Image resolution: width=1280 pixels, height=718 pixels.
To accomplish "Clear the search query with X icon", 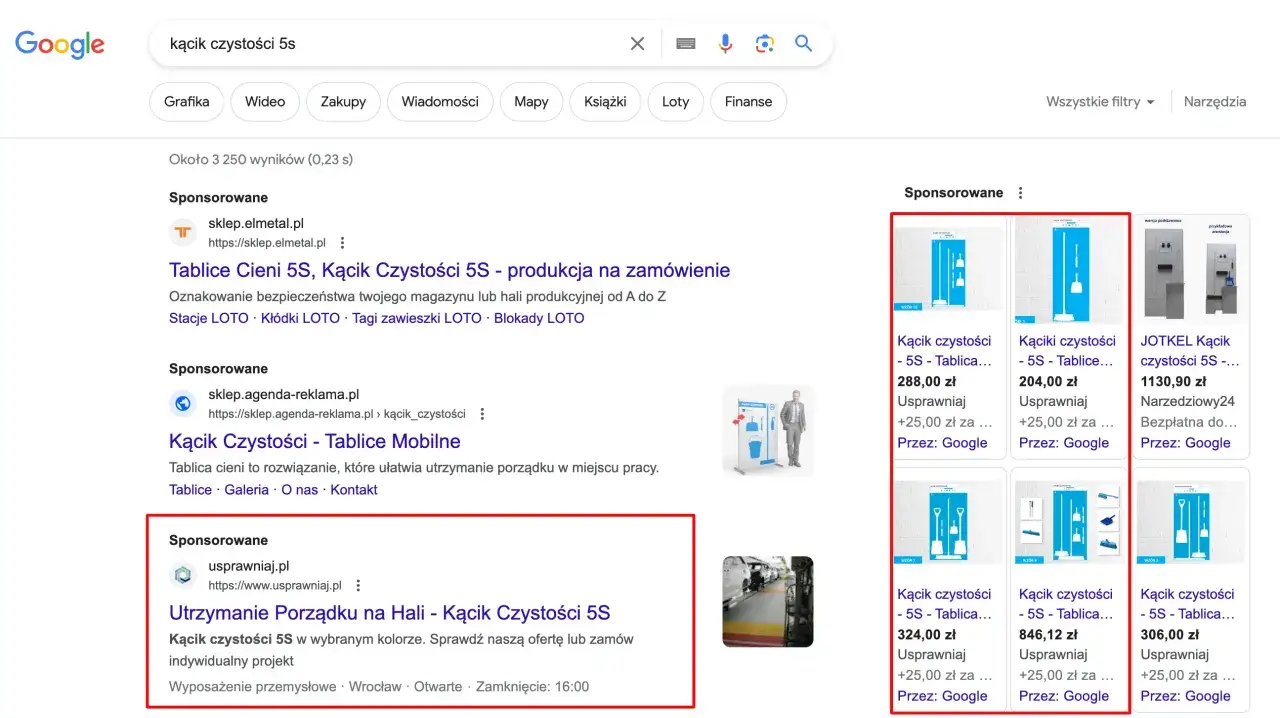I will click(637, 43).
